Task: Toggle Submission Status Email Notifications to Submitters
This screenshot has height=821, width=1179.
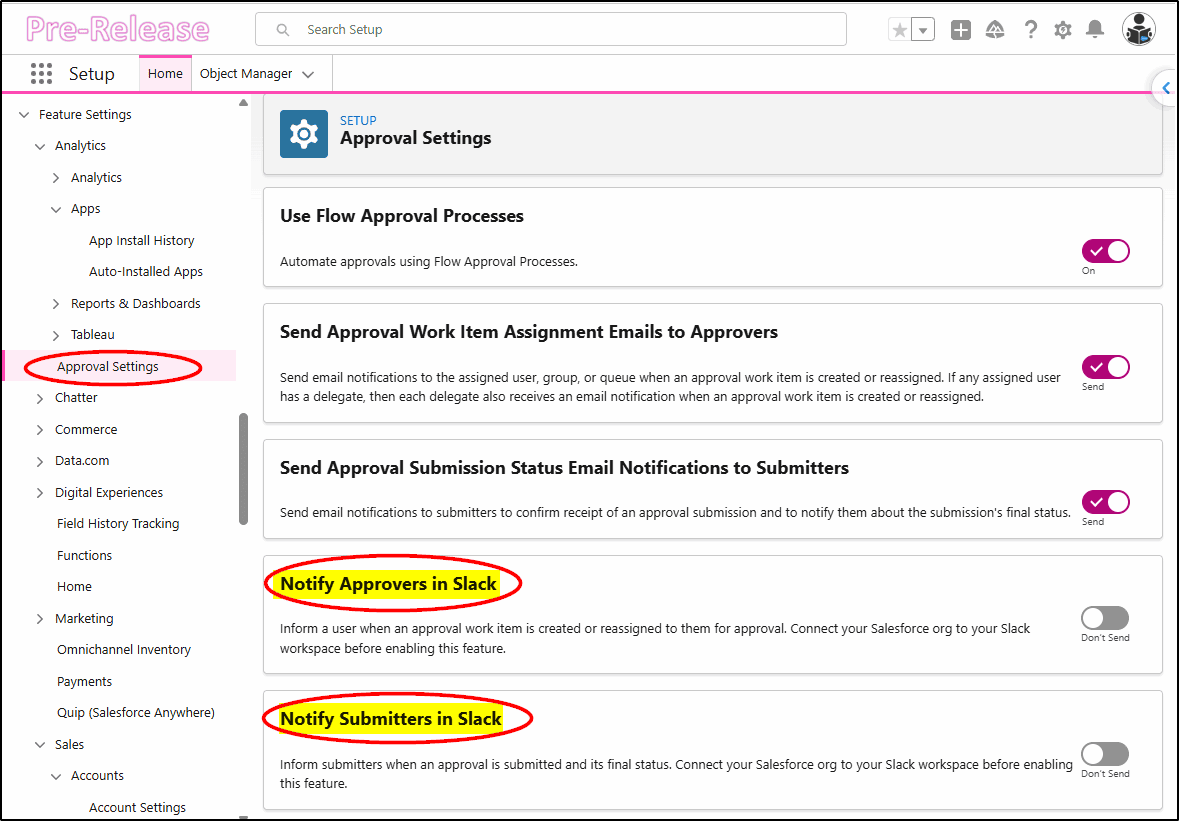Action: (1105, 501)
